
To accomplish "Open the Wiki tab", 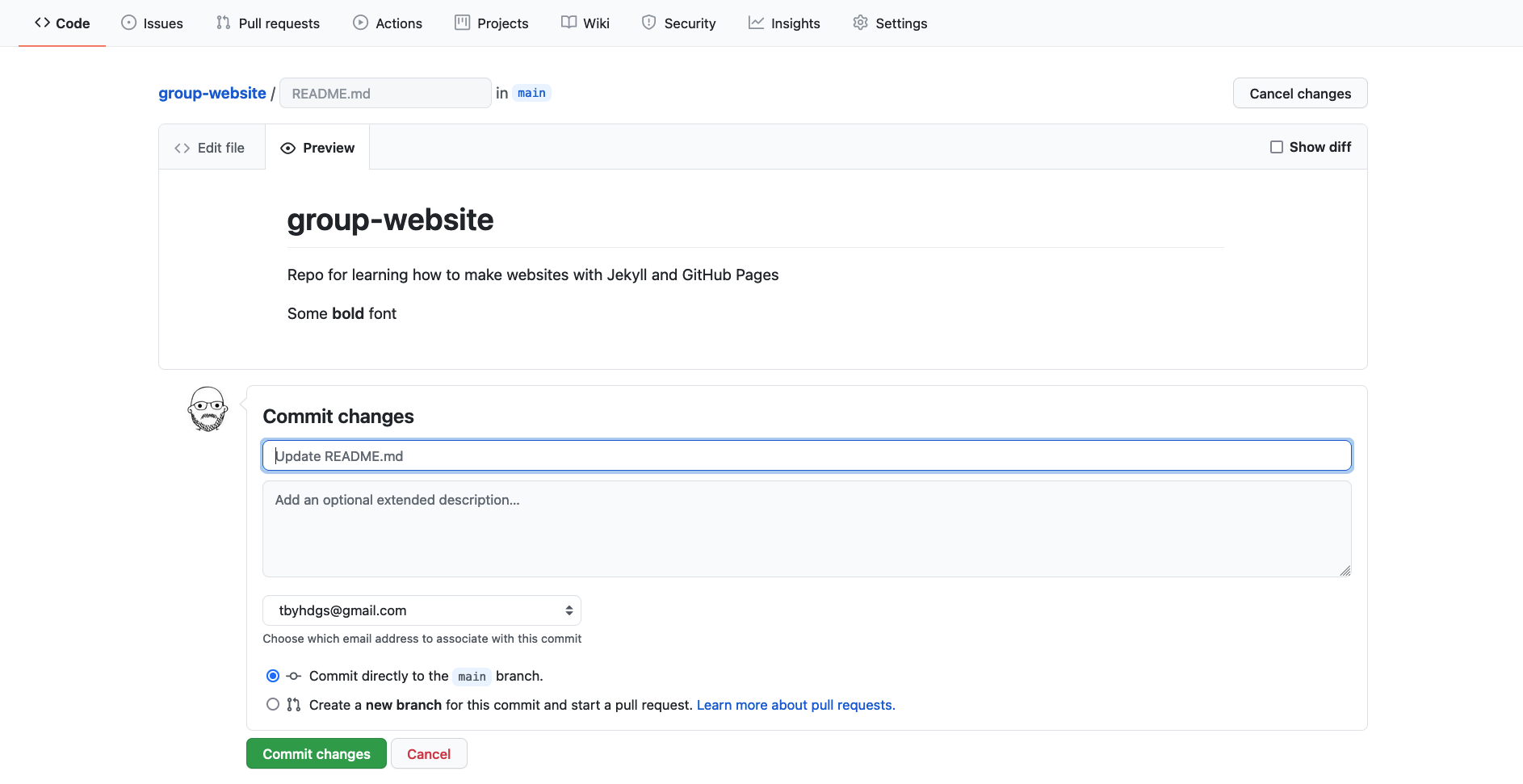I will pos(585,23).
